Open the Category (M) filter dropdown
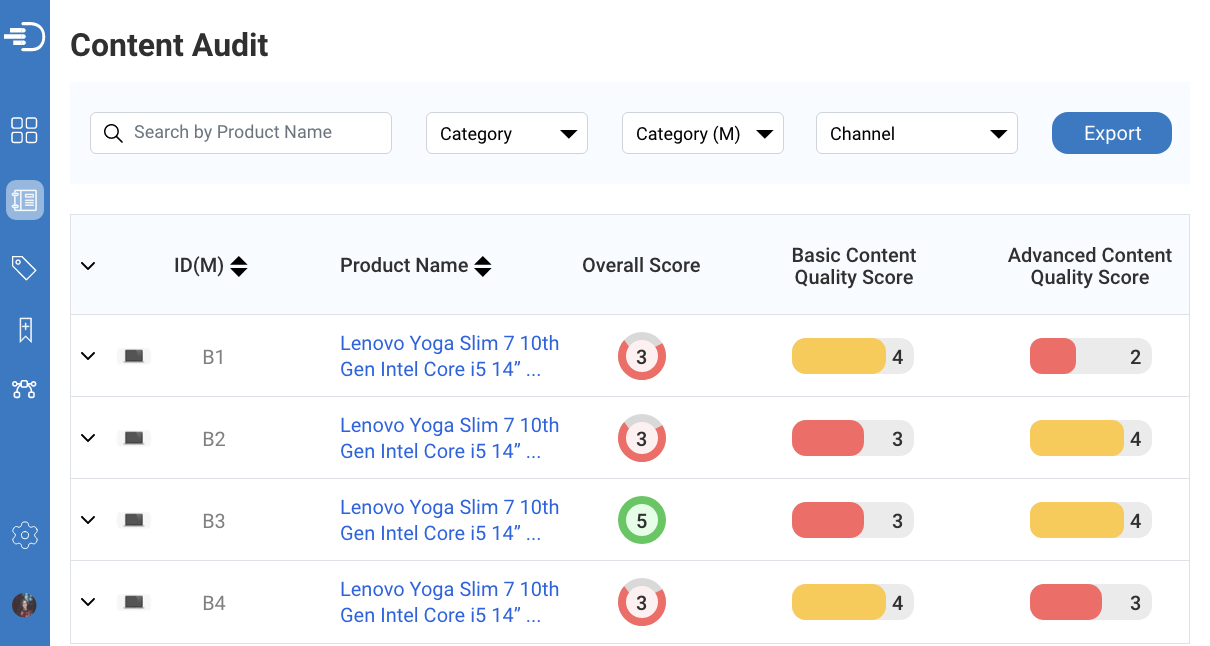1210x646 pixels. (x=702, y=132)
